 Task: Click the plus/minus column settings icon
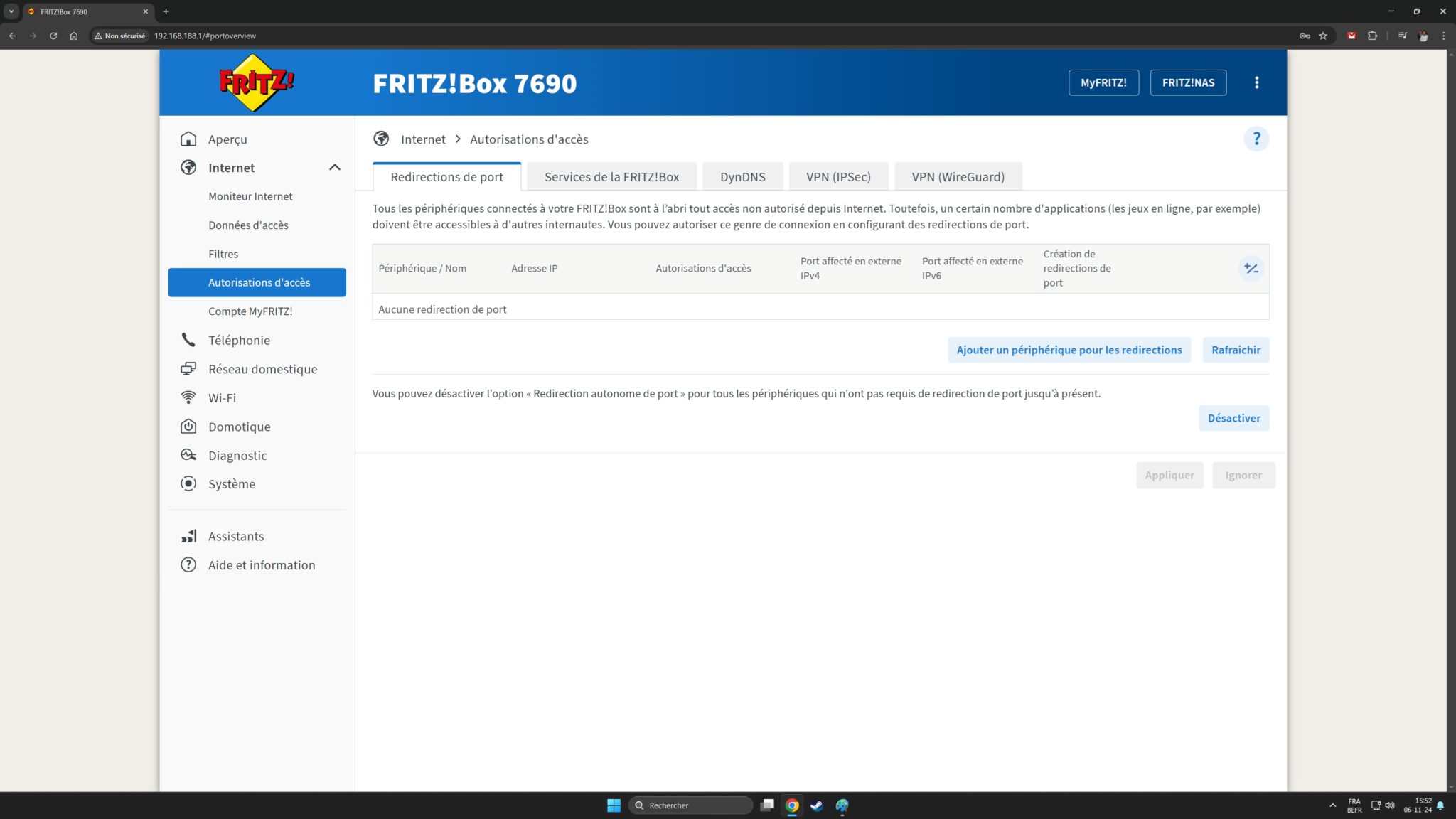[x=1251, y=269]
